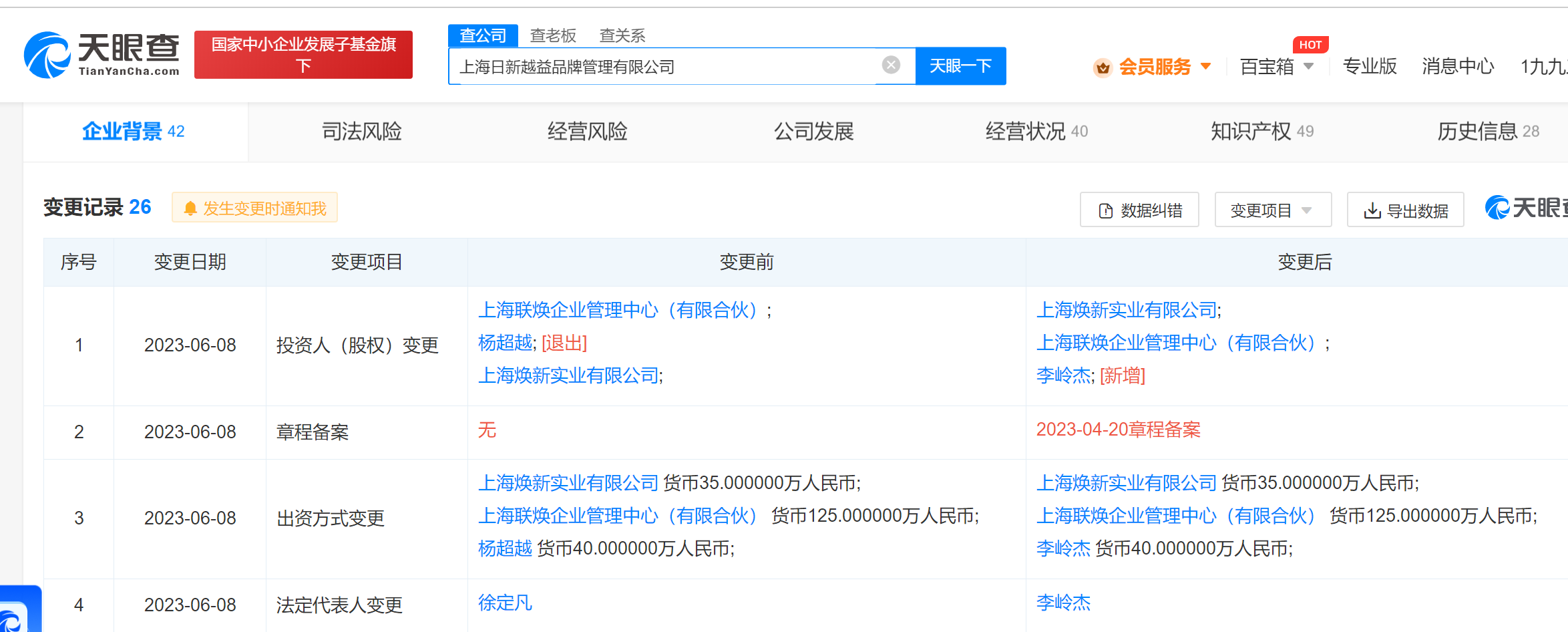
Task: Open the 司法风险 tab
Action: 362,132
